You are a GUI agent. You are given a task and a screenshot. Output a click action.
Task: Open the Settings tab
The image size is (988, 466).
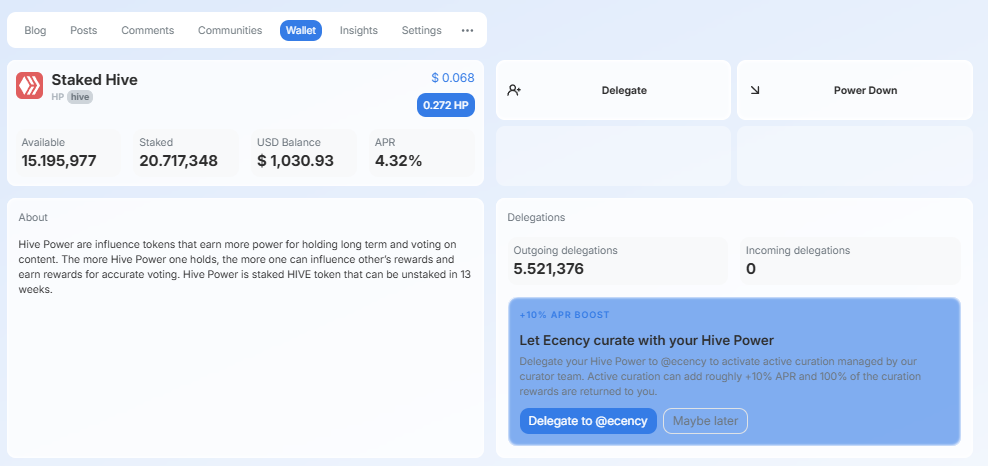(421, 31)
